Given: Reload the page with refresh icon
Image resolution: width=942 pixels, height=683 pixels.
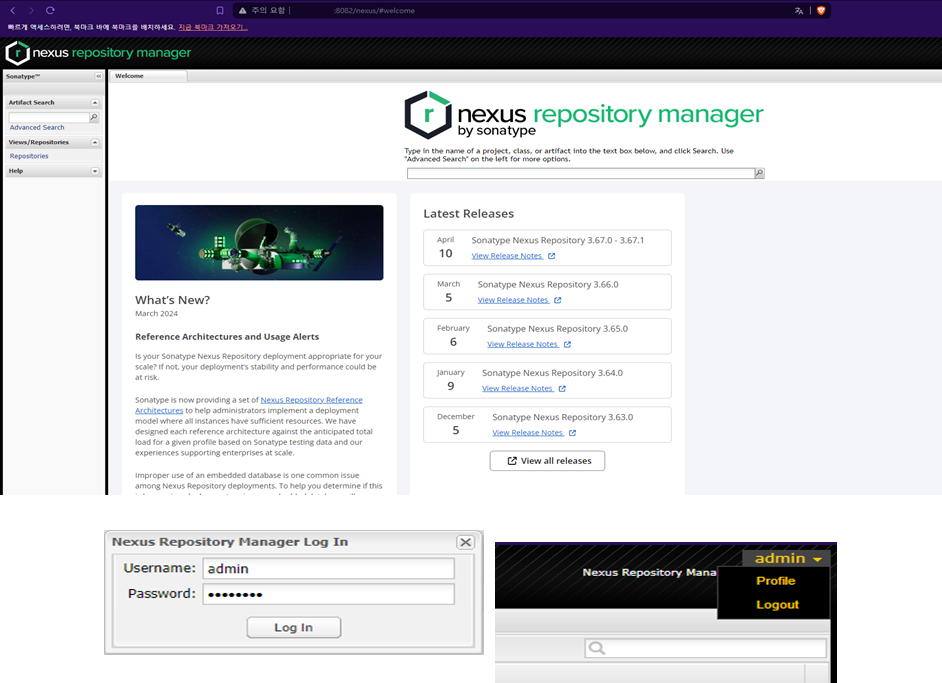Looking at the screenshot, I should [50, 10].
